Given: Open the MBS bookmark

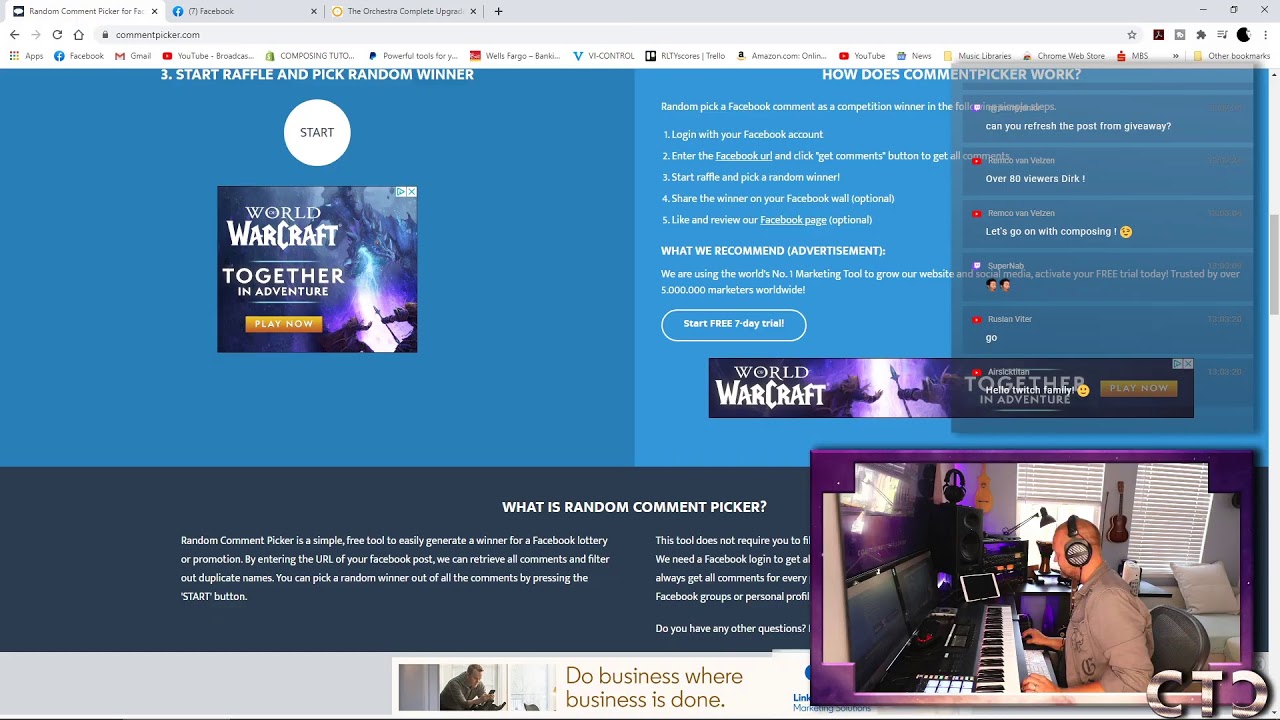Looking at the screenshot, I should click(x=1132, y=56).
